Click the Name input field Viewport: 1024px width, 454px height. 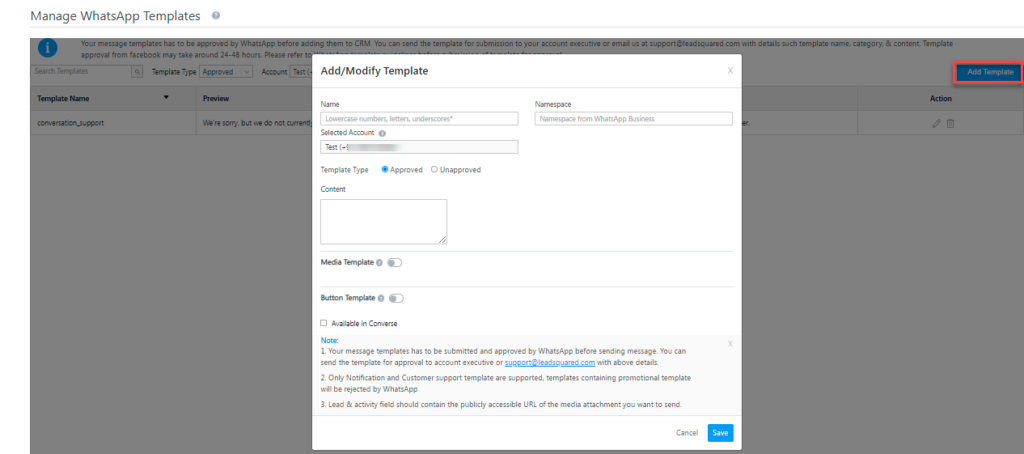click(x=419, y=118)
